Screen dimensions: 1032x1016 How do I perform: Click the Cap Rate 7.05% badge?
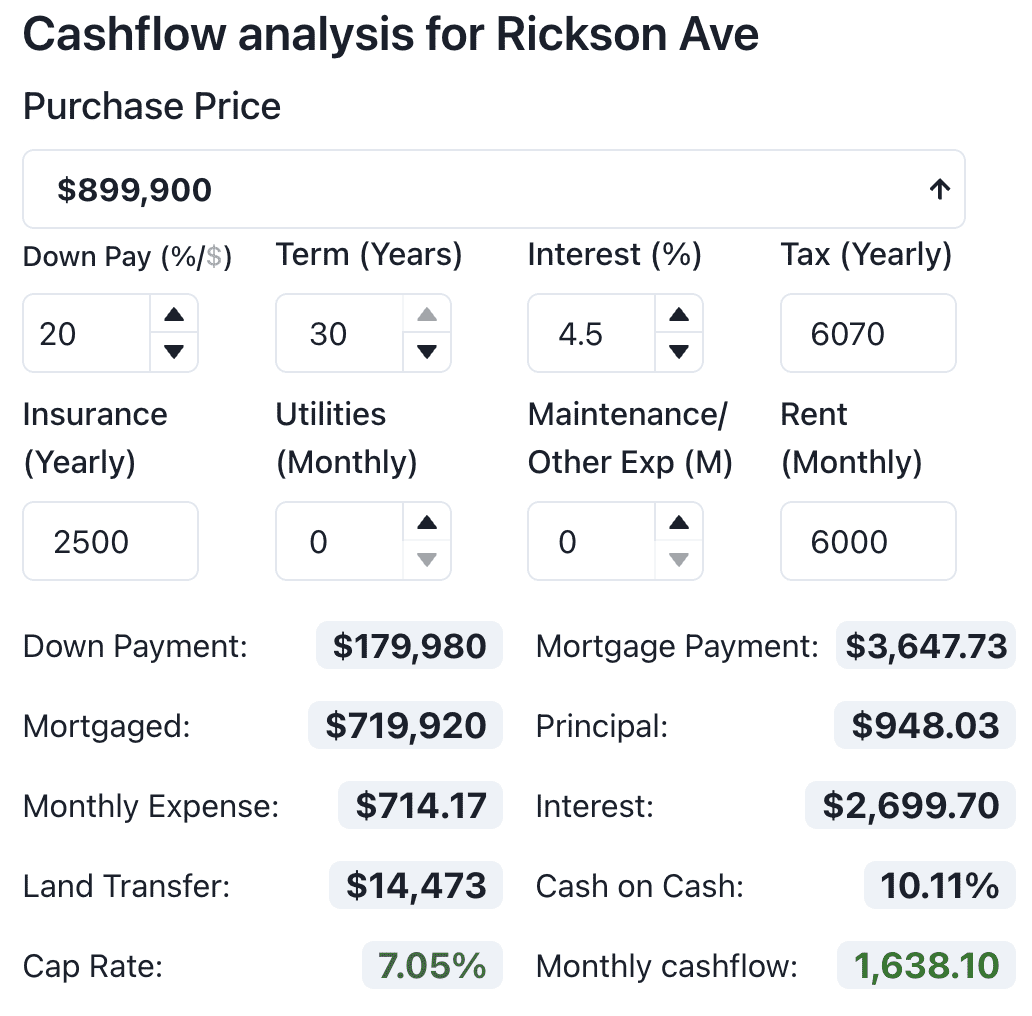pos(432,966)
